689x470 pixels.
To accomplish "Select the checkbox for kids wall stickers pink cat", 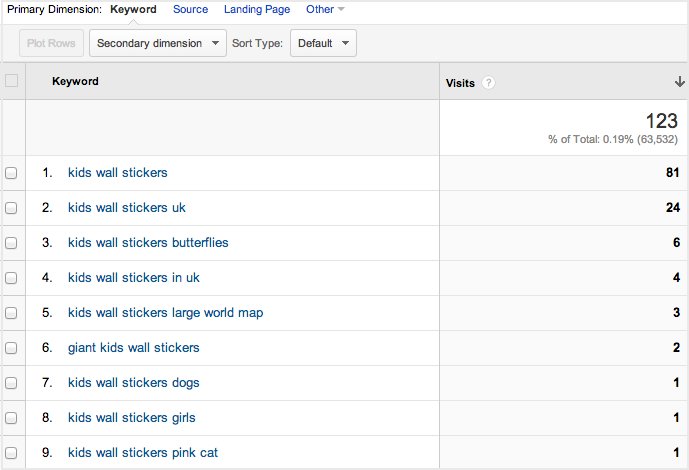I will click(11, 453).
